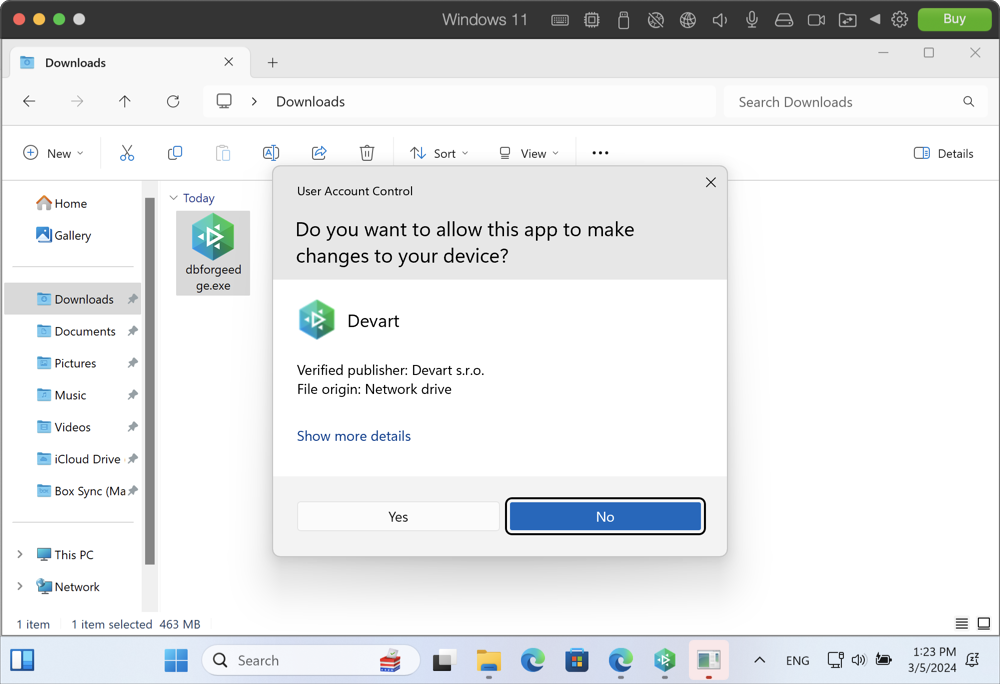This screenshot has height=684, width=1000.
Task: Select Network in the sidebar
Action: coord(68,586)
